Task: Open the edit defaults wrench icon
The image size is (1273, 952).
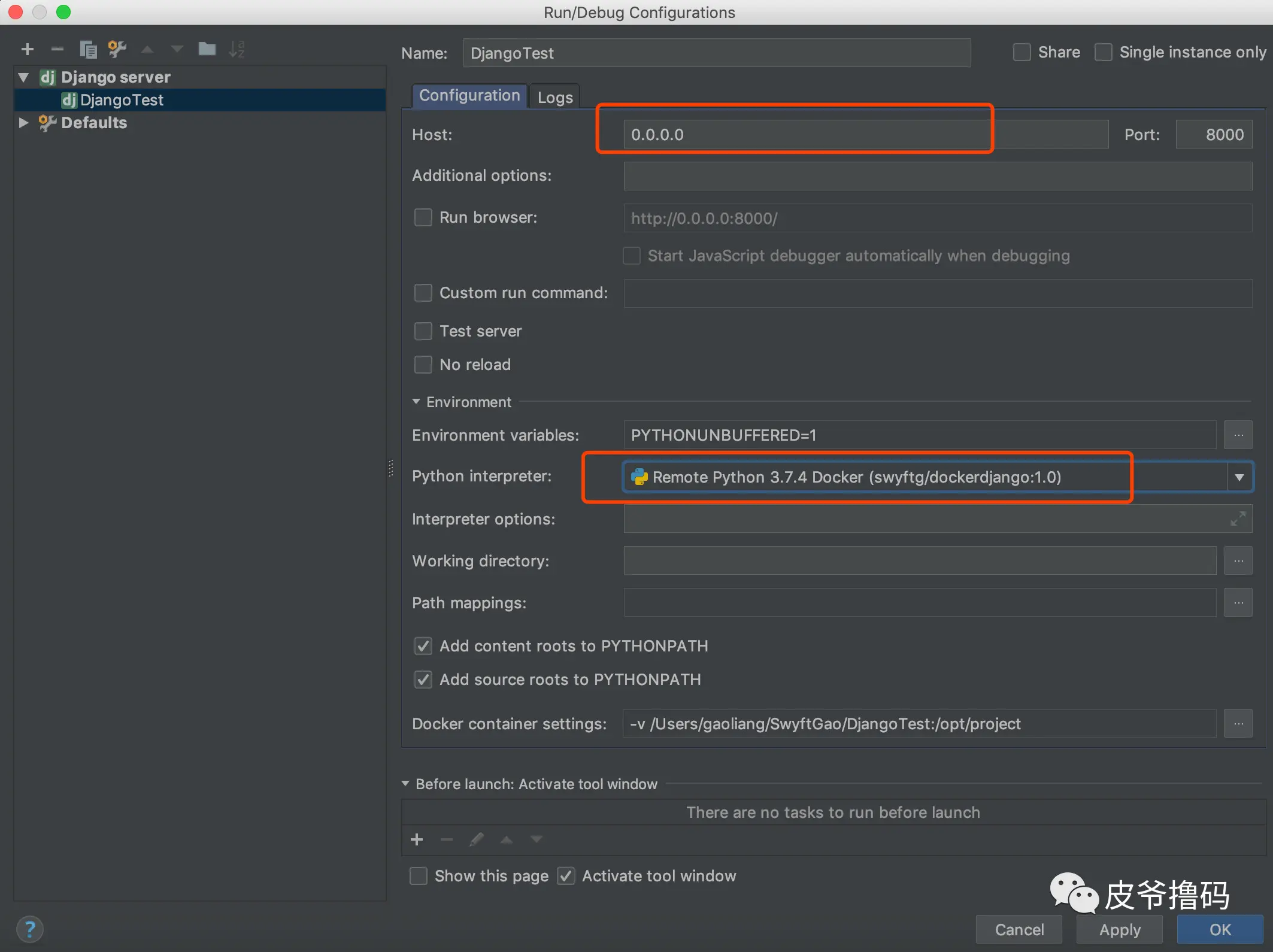Action: tap(117, 49)
